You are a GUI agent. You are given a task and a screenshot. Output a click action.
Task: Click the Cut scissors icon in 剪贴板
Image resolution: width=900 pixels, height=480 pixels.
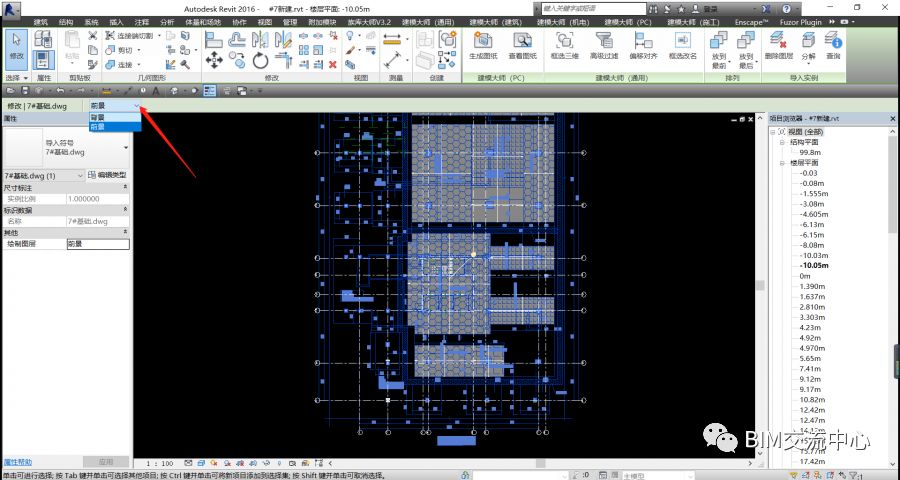(x=92, y=36)
